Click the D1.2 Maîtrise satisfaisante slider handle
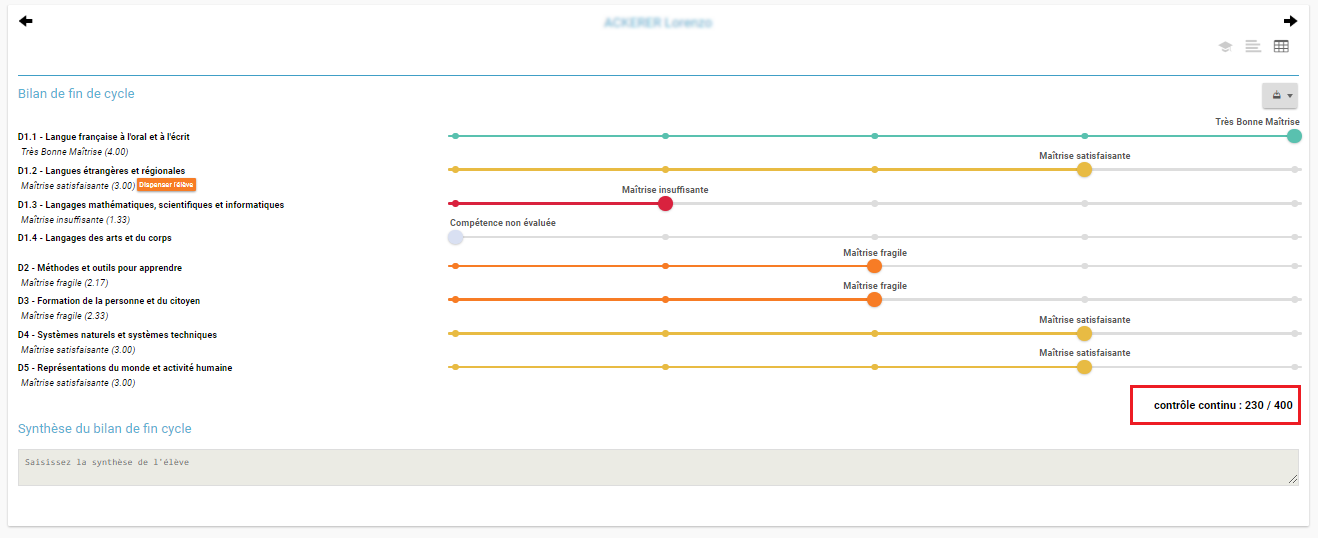The width and height of the screenshot is (1318, 538). (1084, 170)
